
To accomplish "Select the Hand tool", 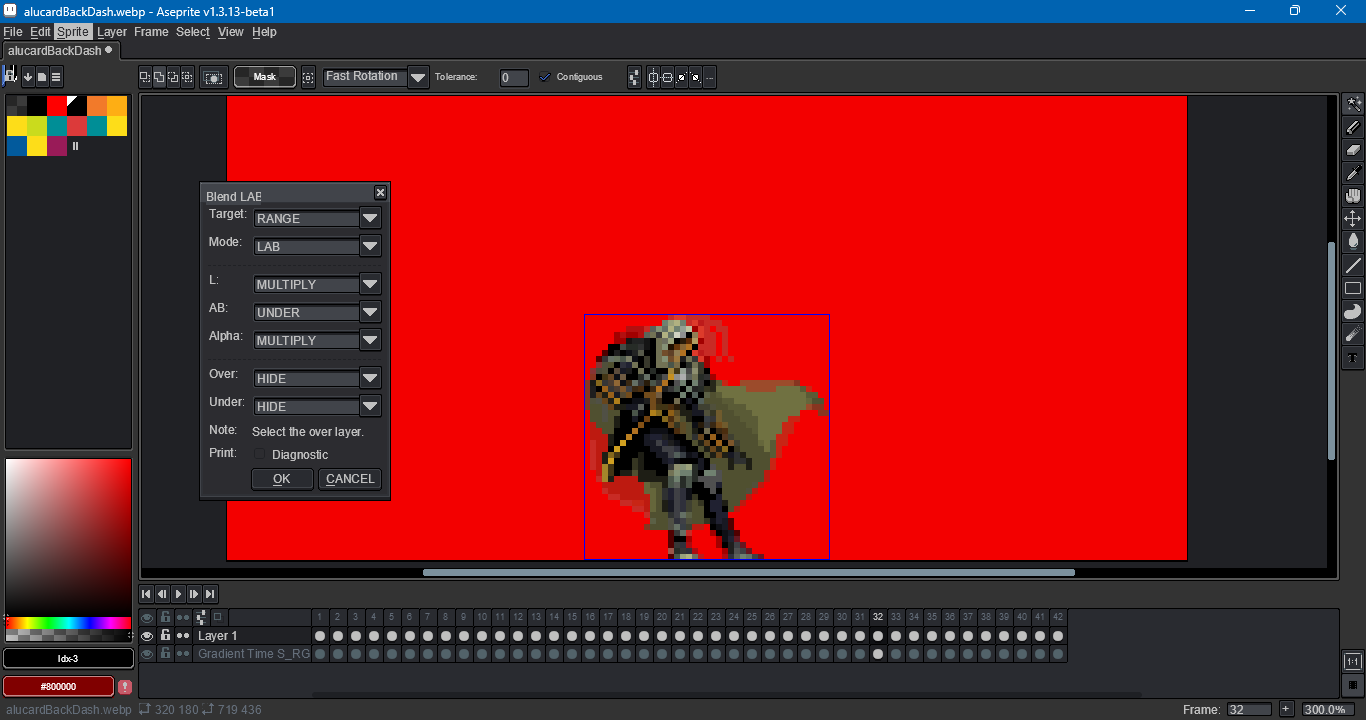I will click(x=1353, y=196).
